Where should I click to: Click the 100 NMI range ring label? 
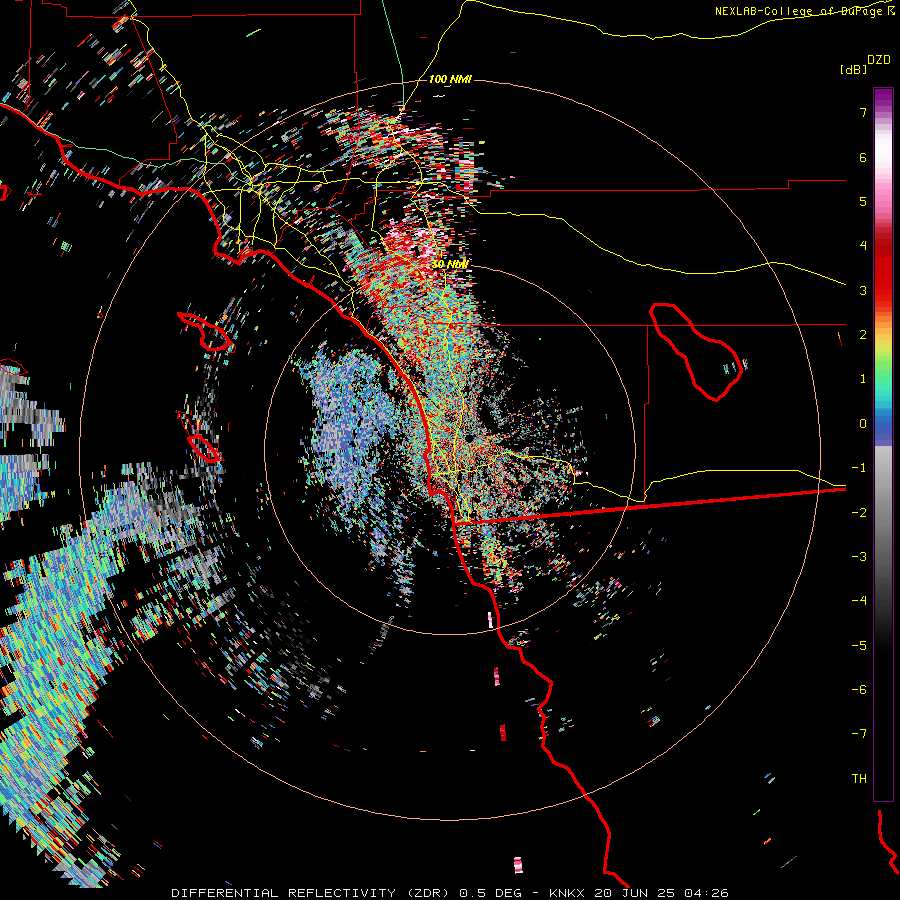pyautogui.click(x=450, y=79)
